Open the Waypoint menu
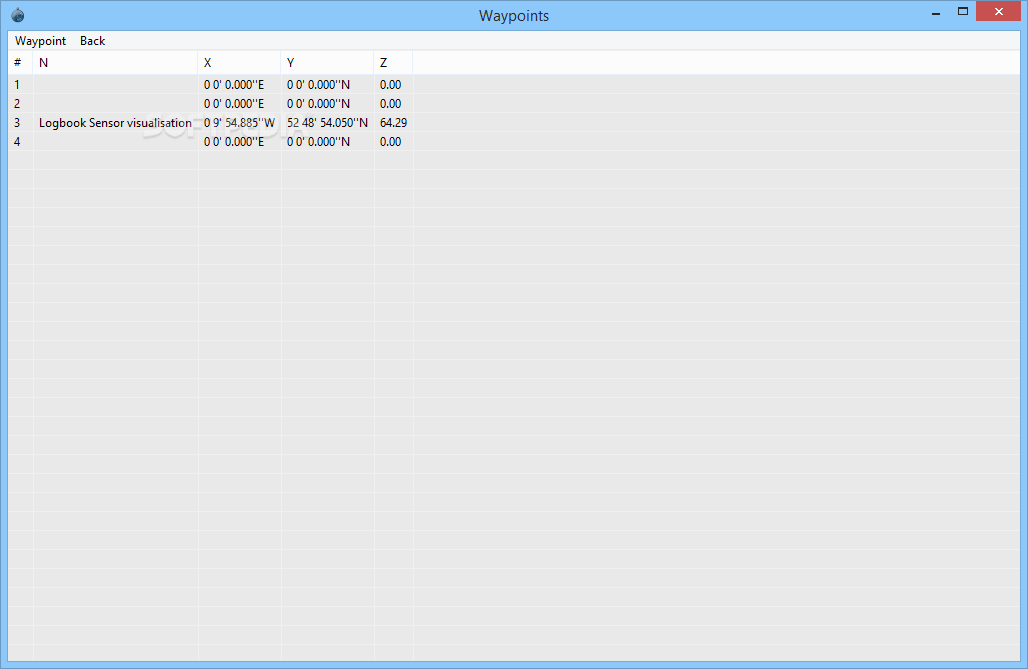Image resolution: width=1028 pixels, height=669 pixels. [x=41, y=41]
